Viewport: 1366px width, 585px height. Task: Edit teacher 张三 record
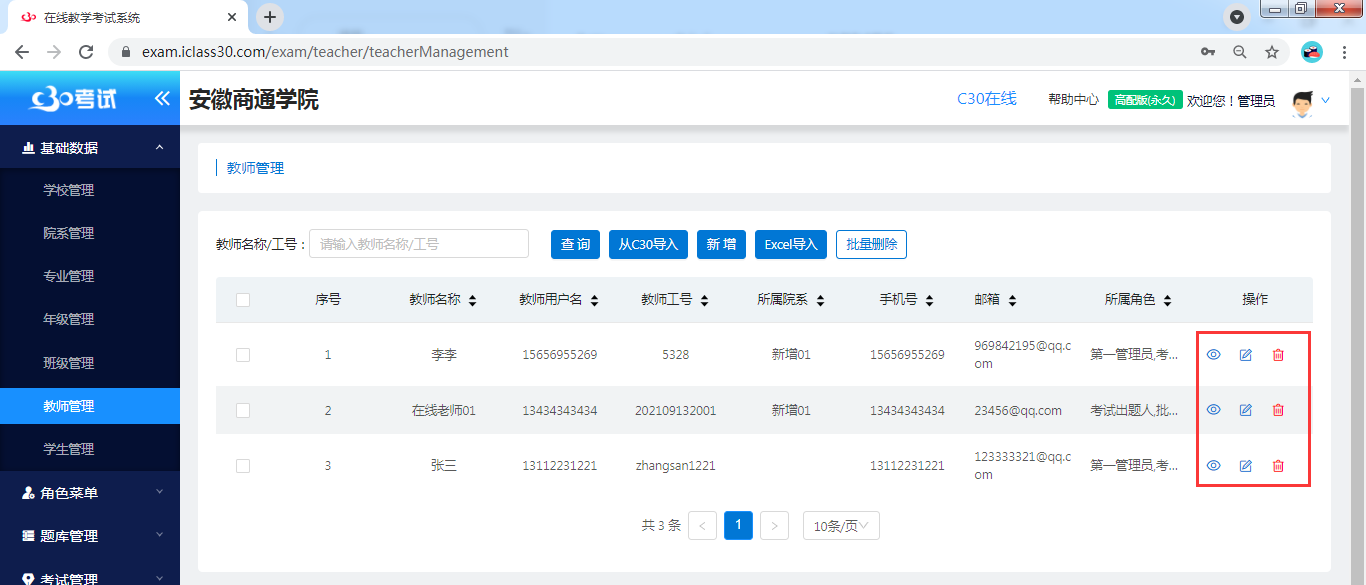pyautogui.click(x=1246, y=466)
